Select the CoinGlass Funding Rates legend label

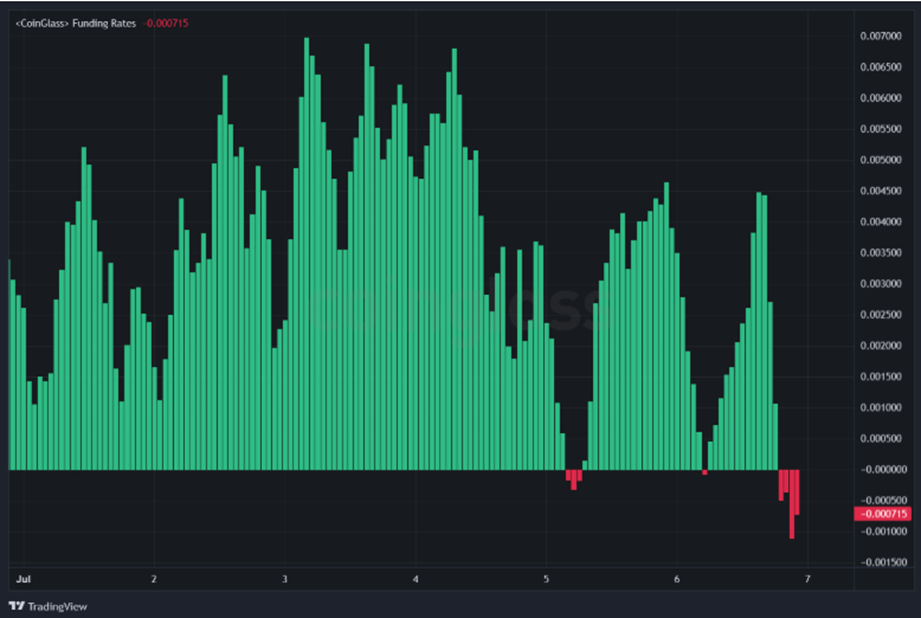76,22
